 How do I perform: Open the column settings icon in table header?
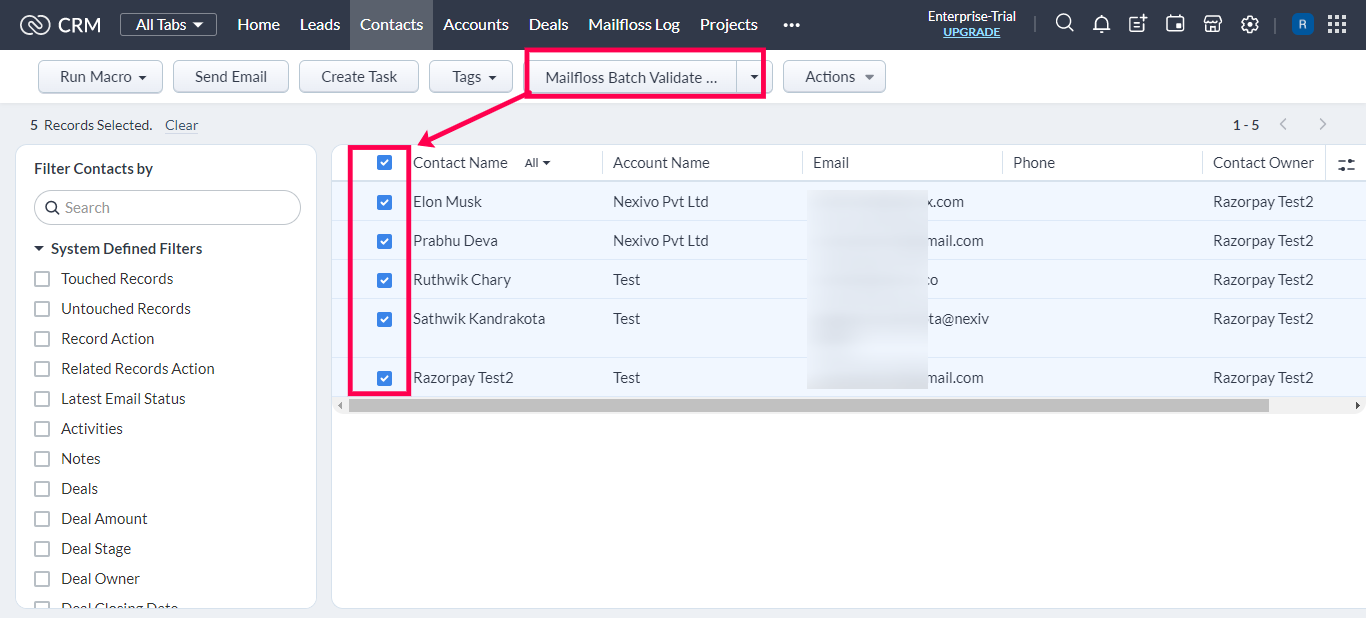pos(1346,164)
